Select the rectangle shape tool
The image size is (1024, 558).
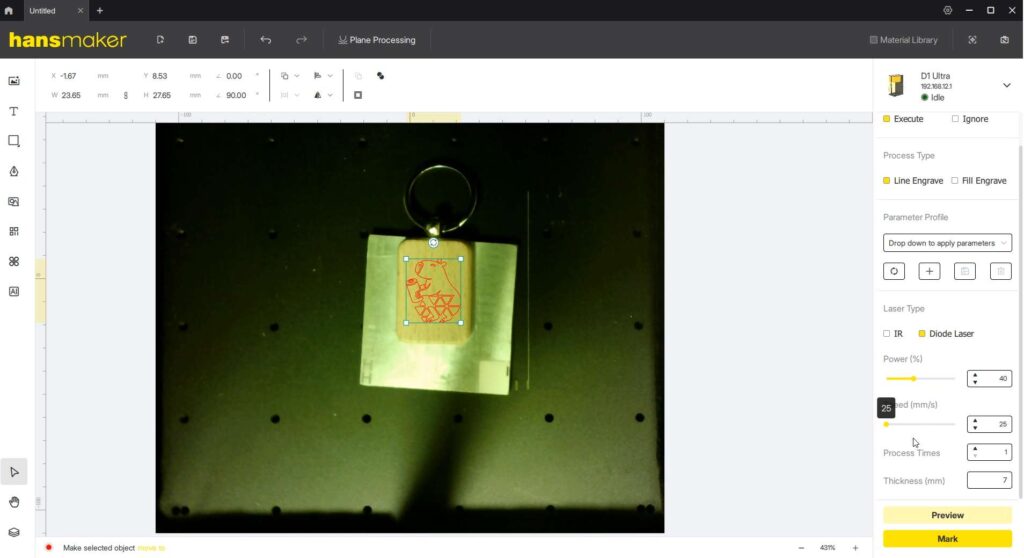[14, 141]
